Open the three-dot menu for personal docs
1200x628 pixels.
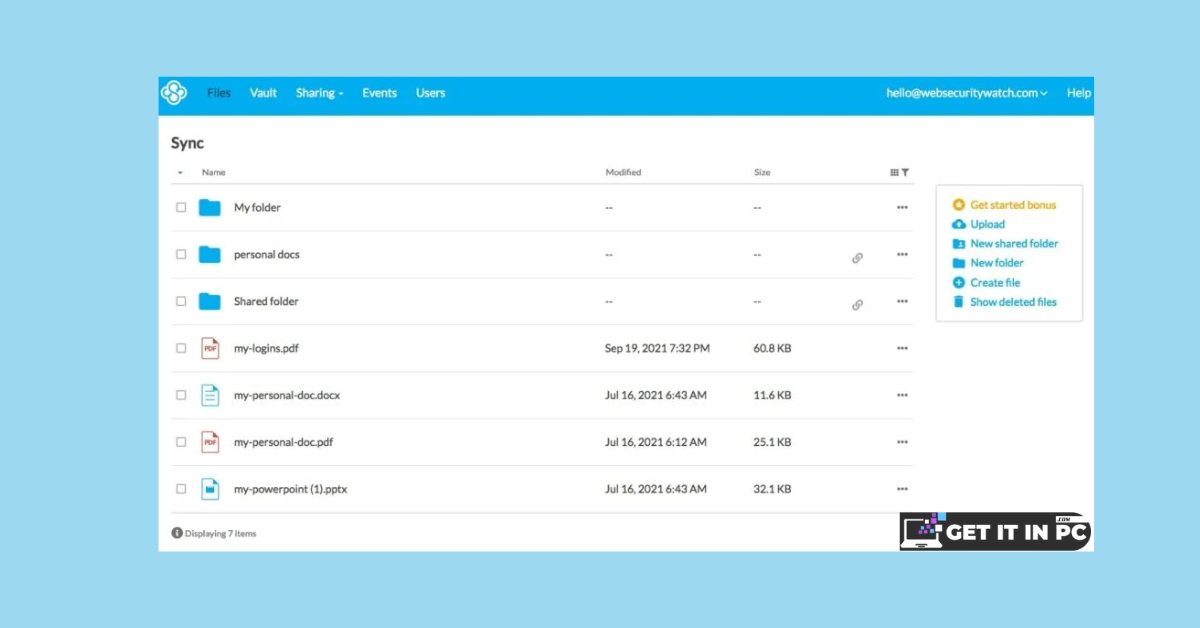[902, 255]
